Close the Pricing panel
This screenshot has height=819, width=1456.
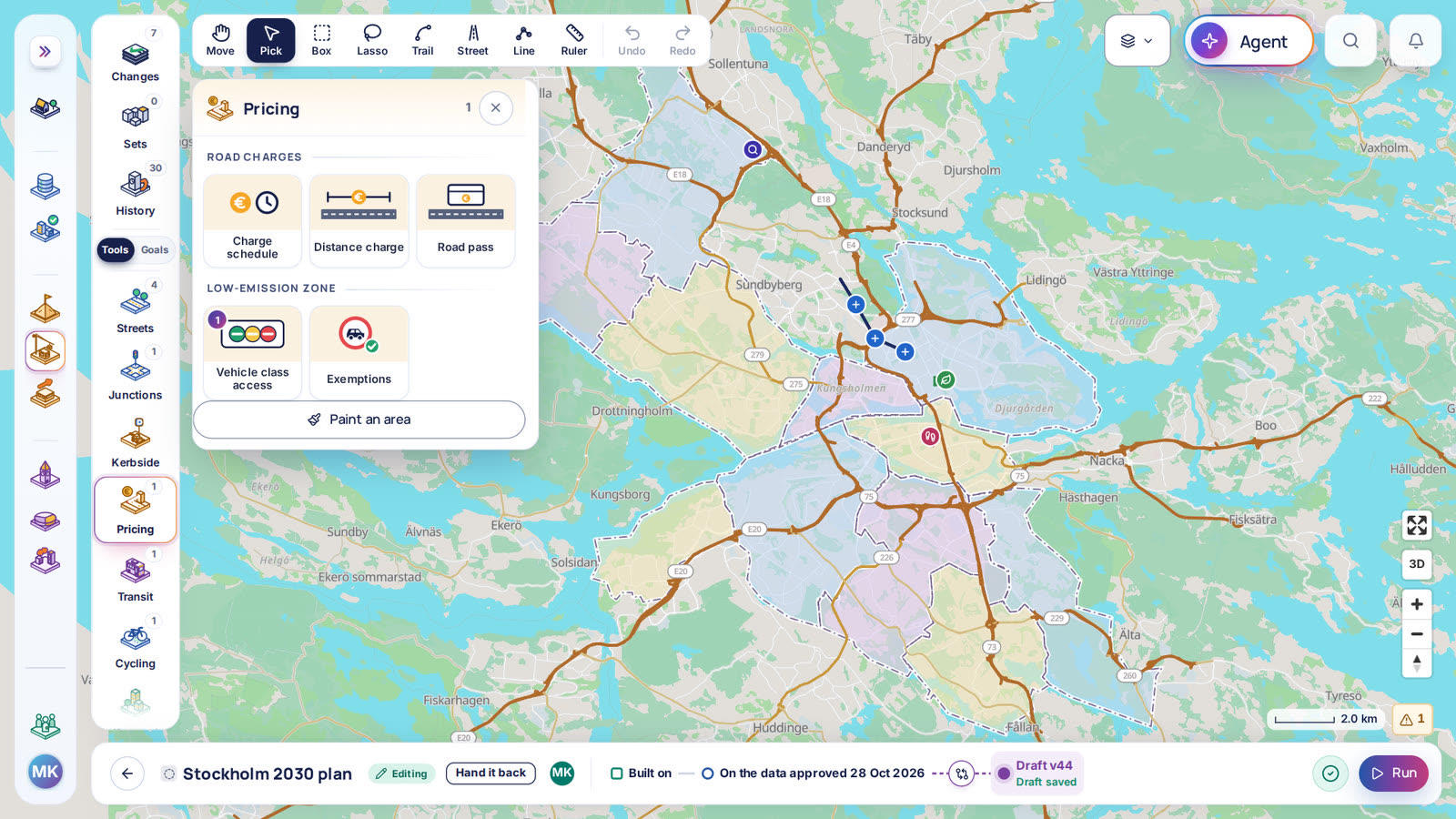click(x=496, y=107)
